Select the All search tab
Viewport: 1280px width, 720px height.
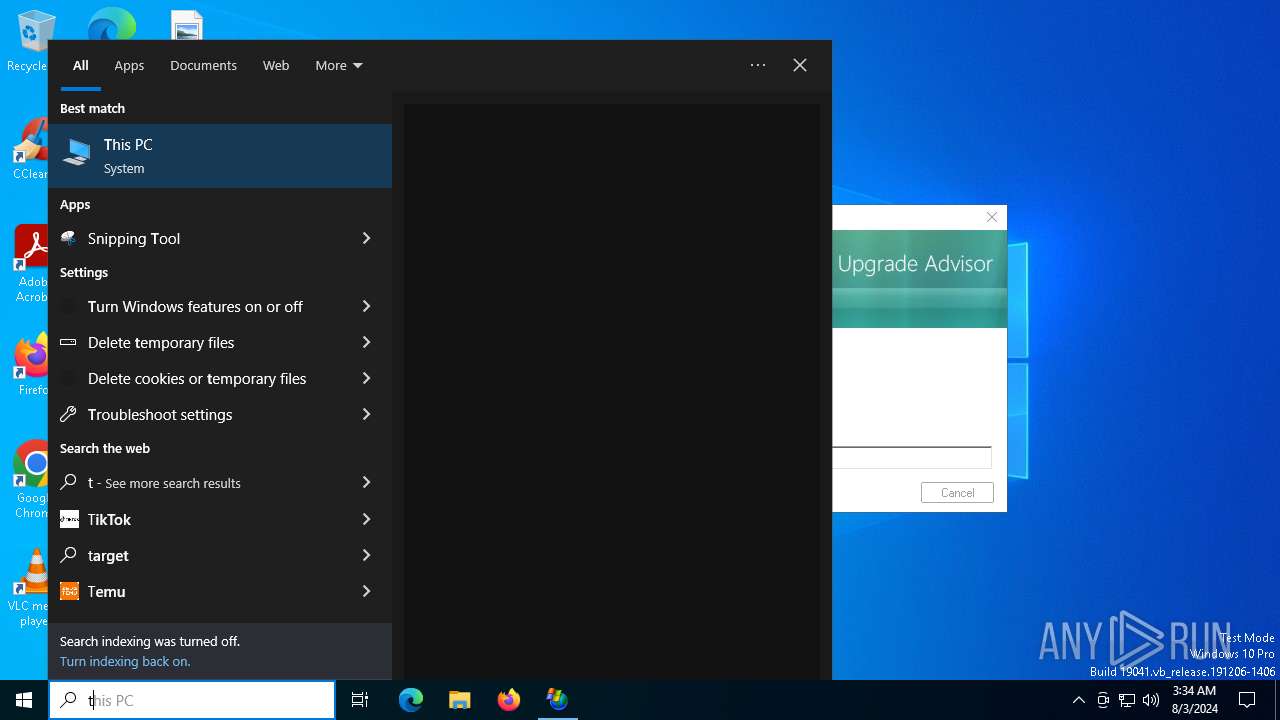tap(81, 65)
